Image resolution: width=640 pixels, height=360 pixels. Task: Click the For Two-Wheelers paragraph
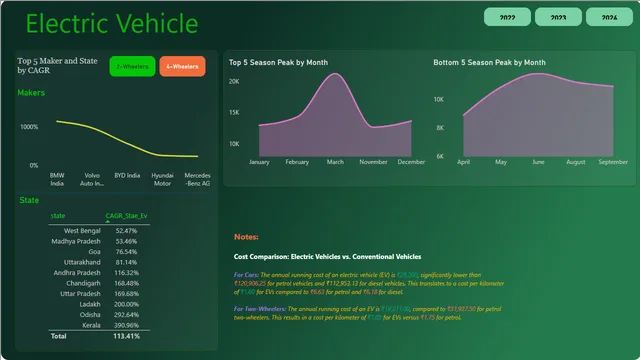click(367, 313)
